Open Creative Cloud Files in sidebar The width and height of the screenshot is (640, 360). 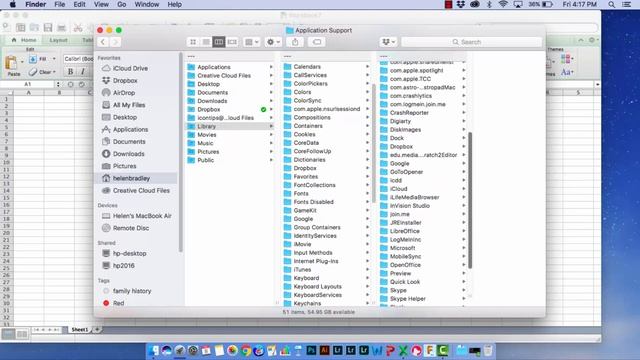coord(141,191)
